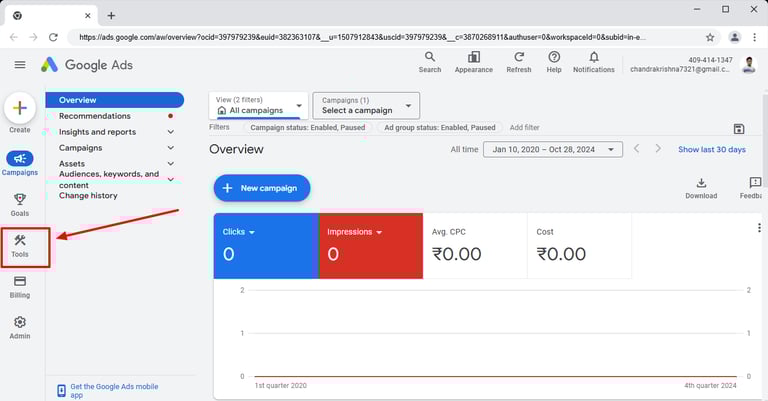Open a new browser tab
The width and height of the screenshot is (768, 401).
[x=111, y=16]
